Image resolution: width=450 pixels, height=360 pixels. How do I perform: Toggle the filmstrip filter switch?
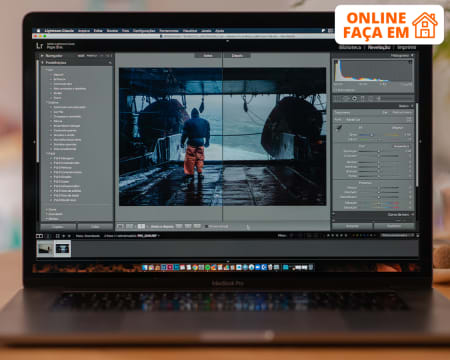tap(417, 235)
